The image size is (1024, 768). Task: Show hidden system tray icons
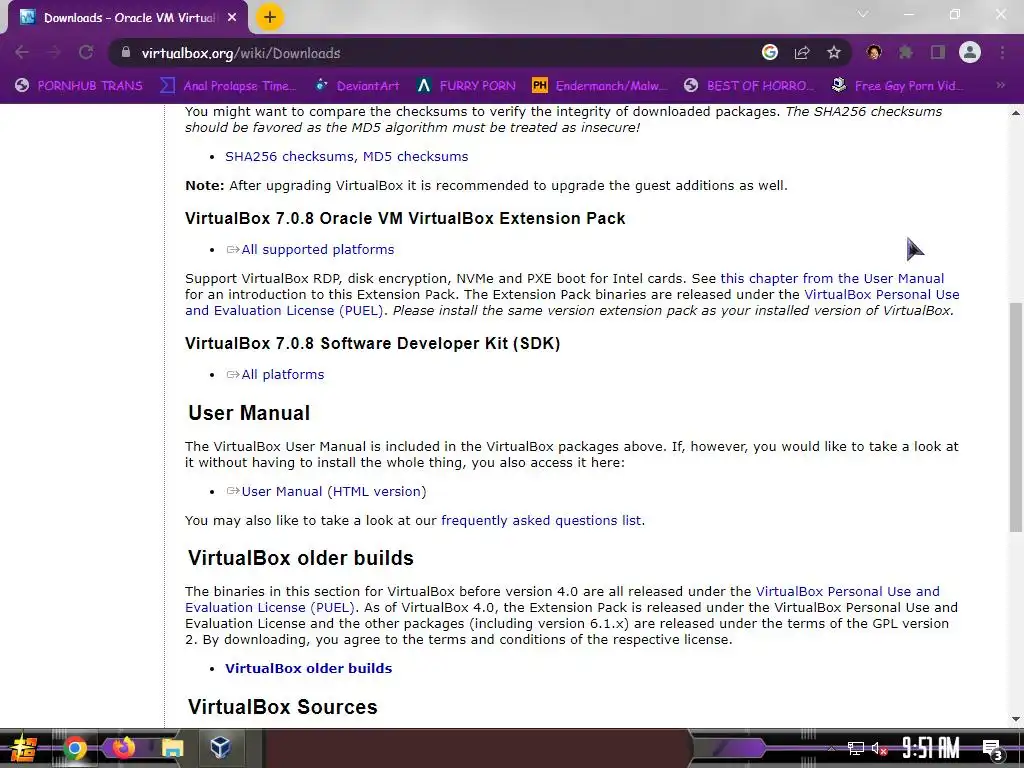point(831,748)
